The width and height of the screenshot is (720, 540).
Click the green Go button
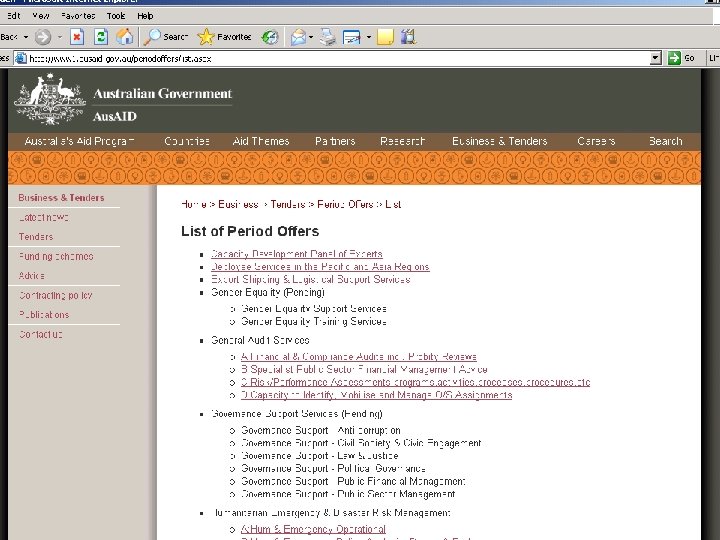point(681,58)
